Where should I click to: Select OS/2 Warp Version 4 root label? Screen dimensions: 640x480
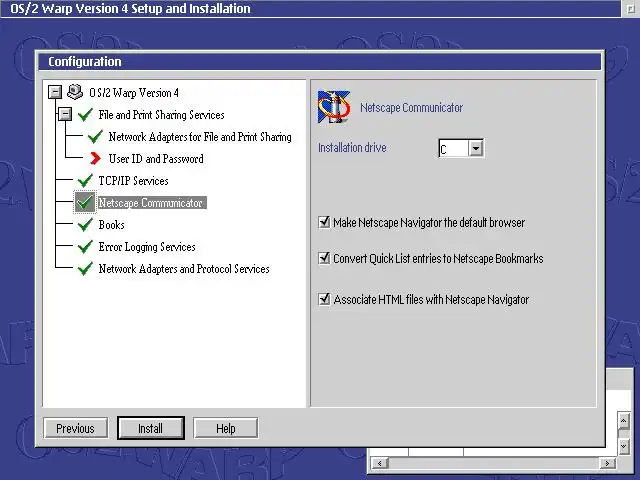click(x=134, y=93)
